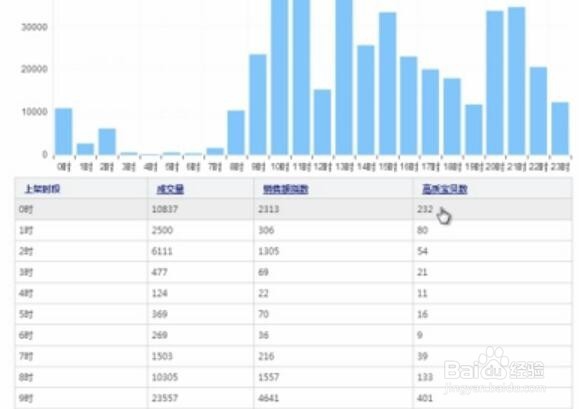Image resolution: width=579 pixels, height=409 pixels.
Task: Click the chart bar above the 21时 label
Action: [517, 81]
